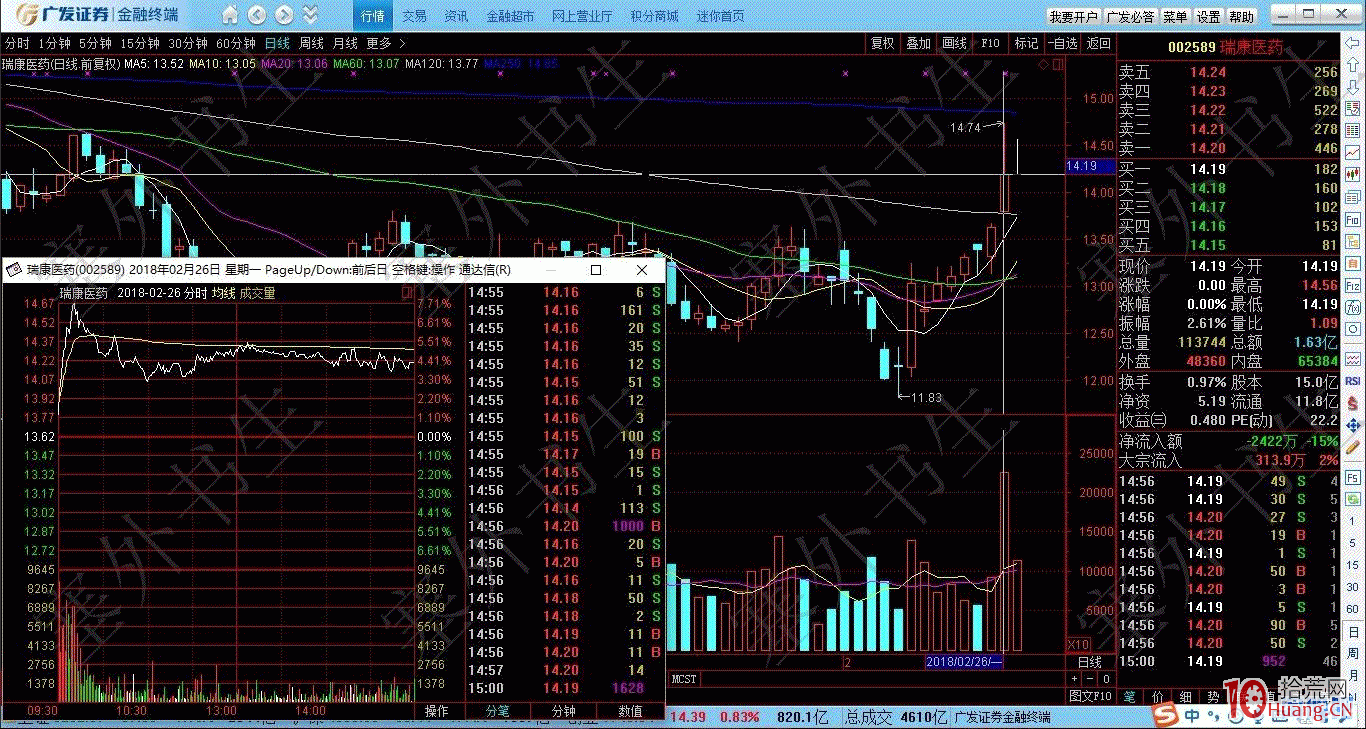
Task: Select the 价 tab in tick panel
Action: click(1157, 696)
